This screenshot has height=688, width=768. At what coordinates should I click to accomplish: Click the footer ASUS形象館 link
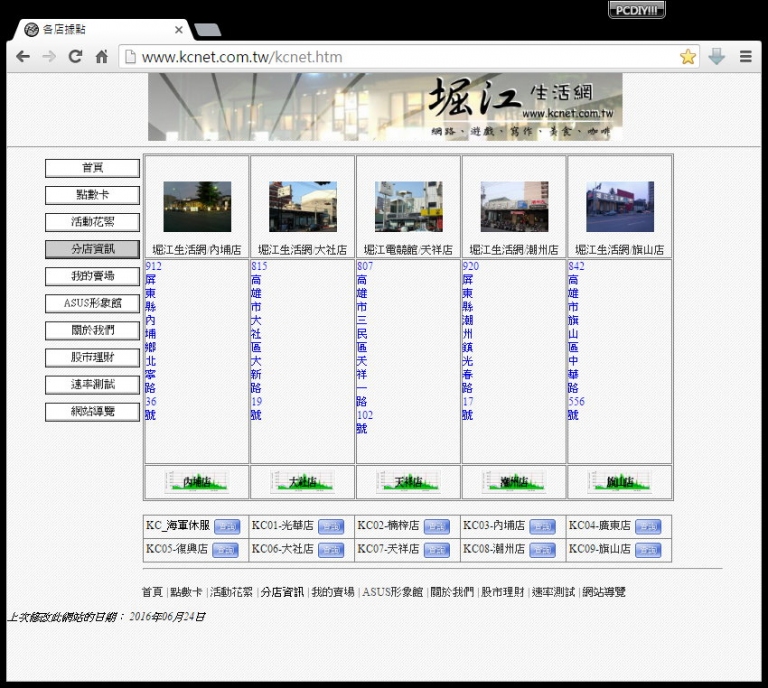point(392,592)
